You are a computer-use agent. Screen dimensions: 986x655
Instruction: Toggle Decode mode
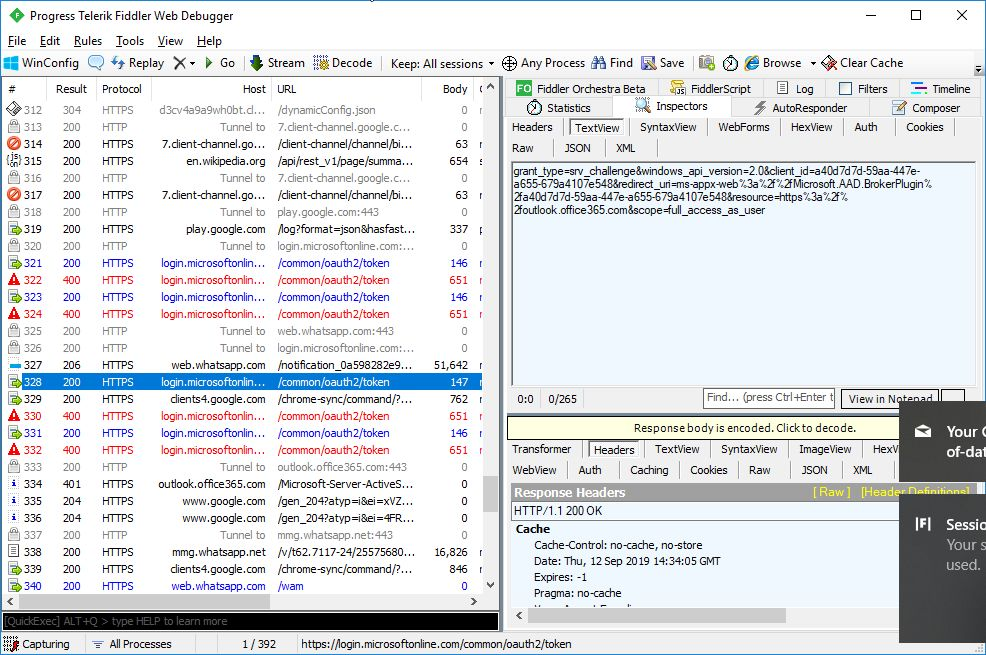pos(343,63)
